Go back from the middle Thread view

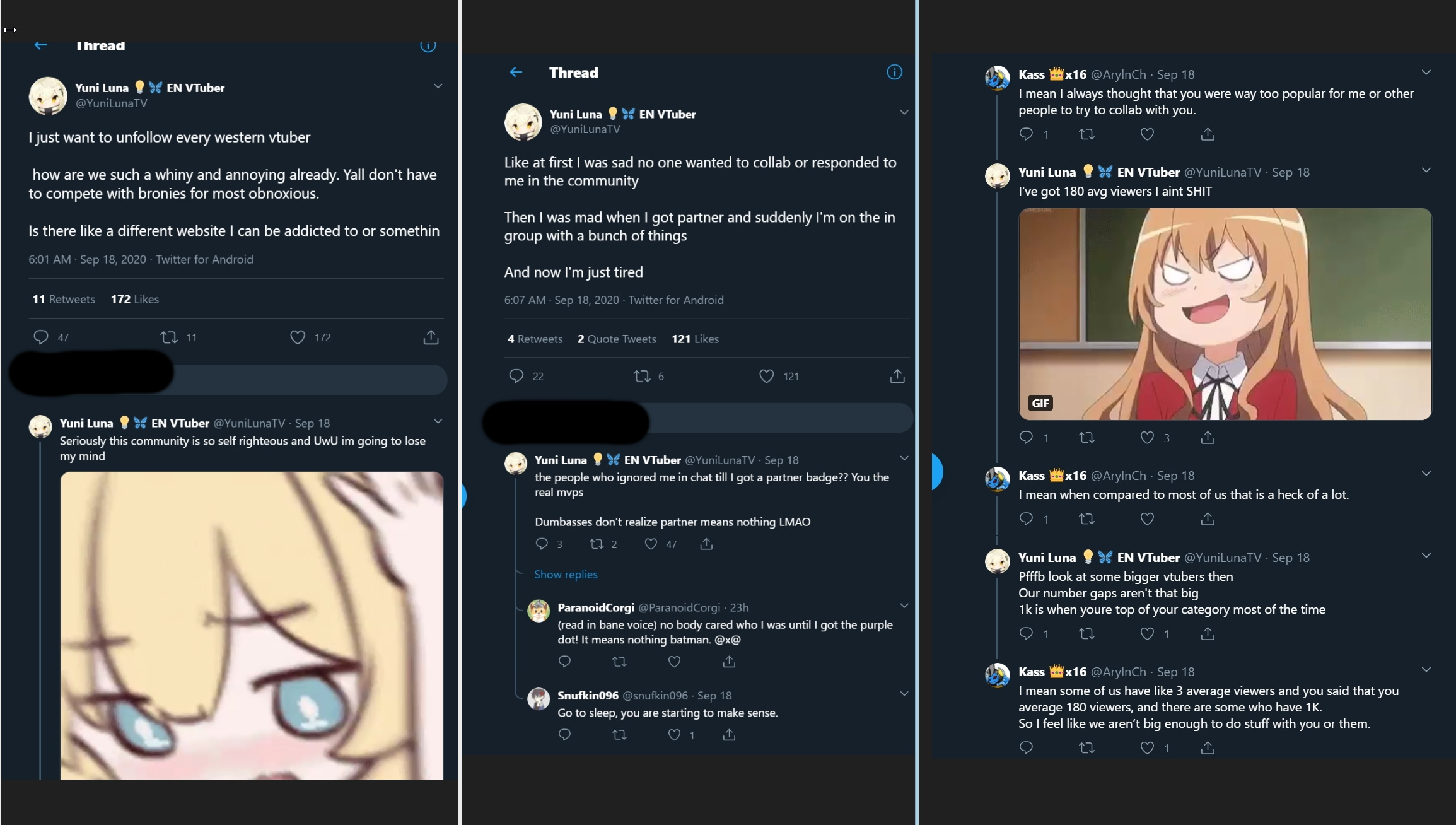(516, 72)
